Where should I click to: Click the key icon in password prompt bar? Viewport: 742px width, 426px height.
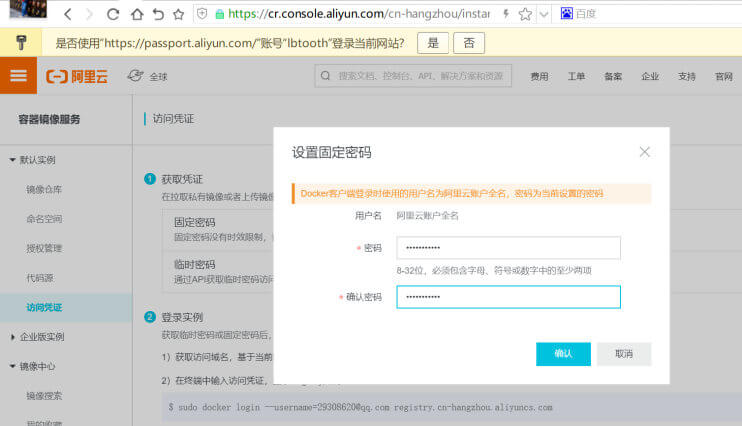point(21,43)
